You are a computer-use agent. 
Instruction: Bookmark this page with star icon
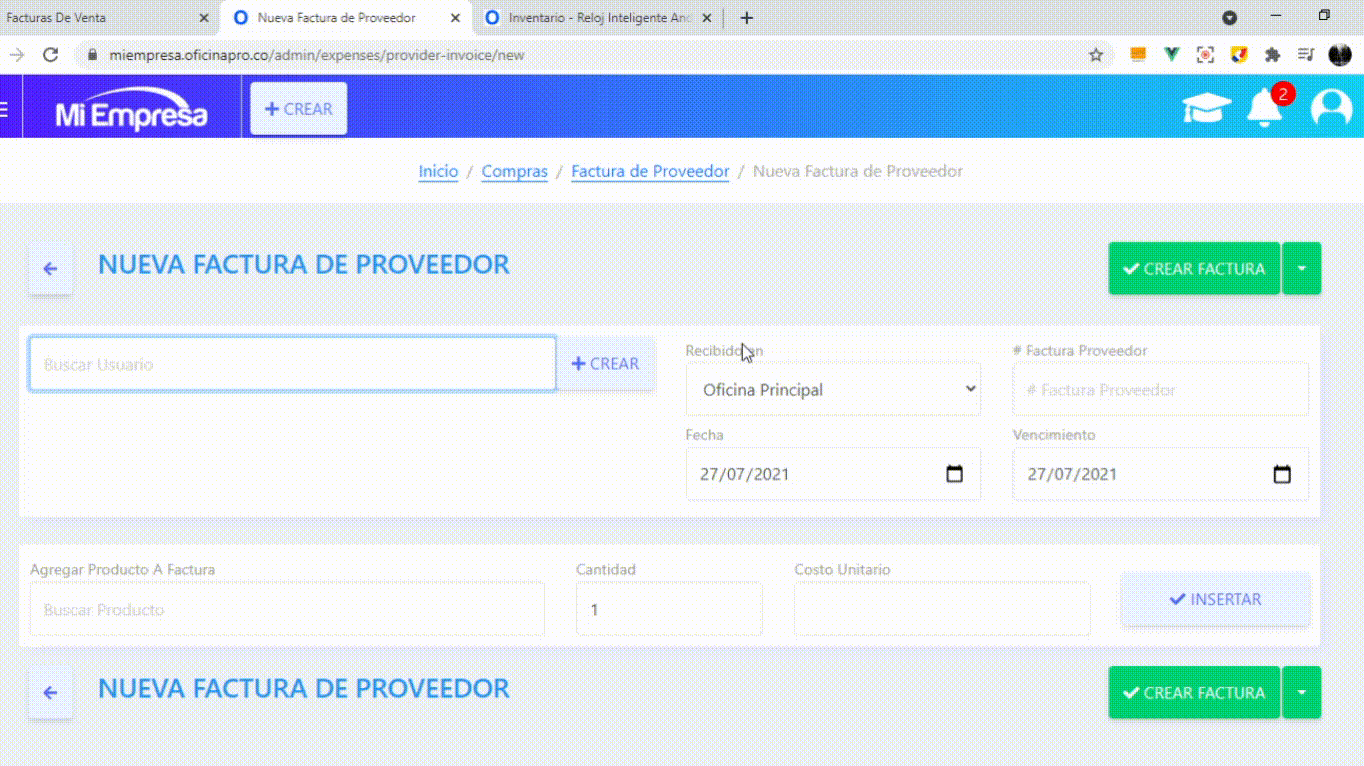(x=1096, y=55)
